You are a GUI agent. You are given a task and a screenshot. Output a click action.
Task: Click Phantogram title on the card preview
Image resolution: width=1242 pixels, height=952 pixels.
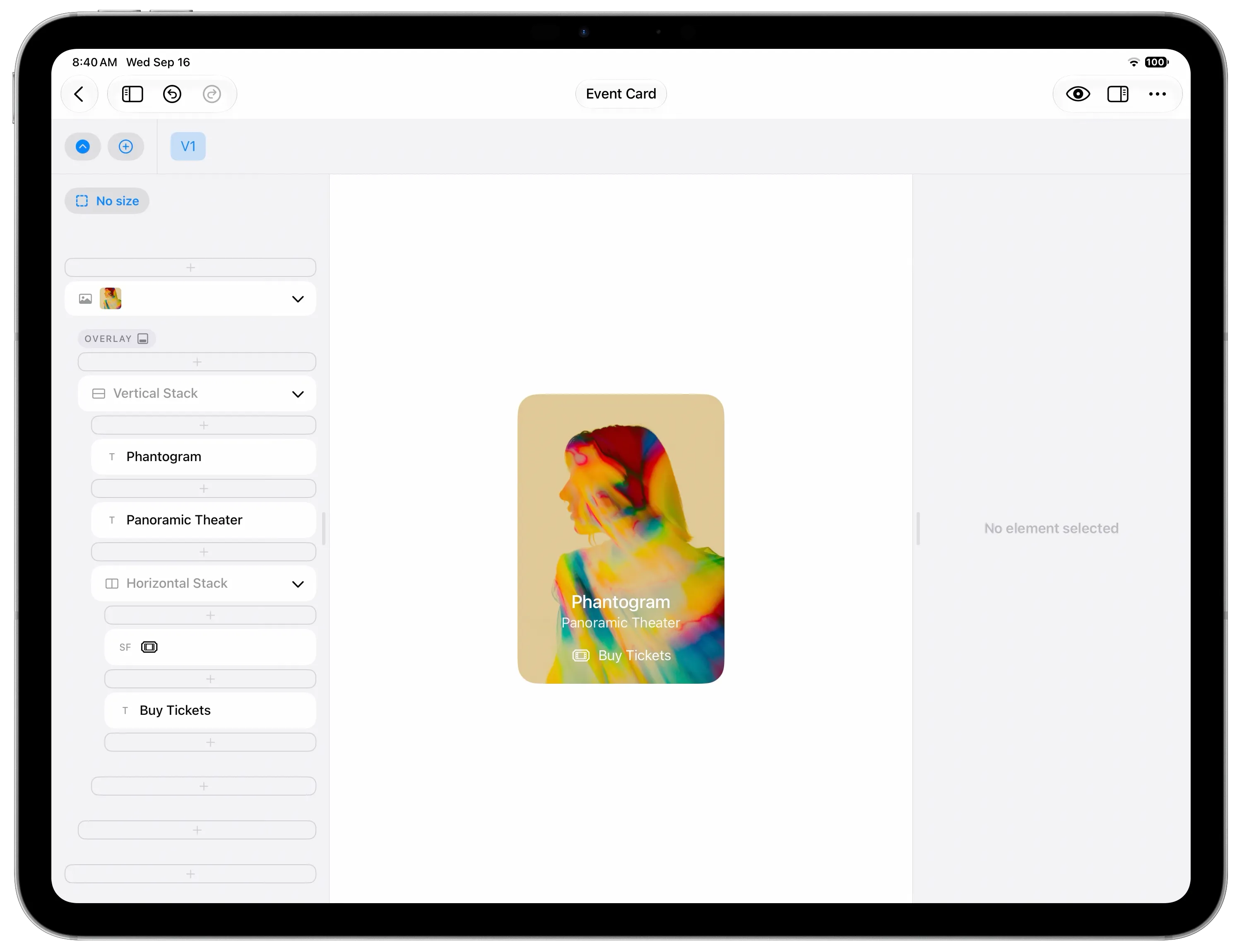click(621, 602)
